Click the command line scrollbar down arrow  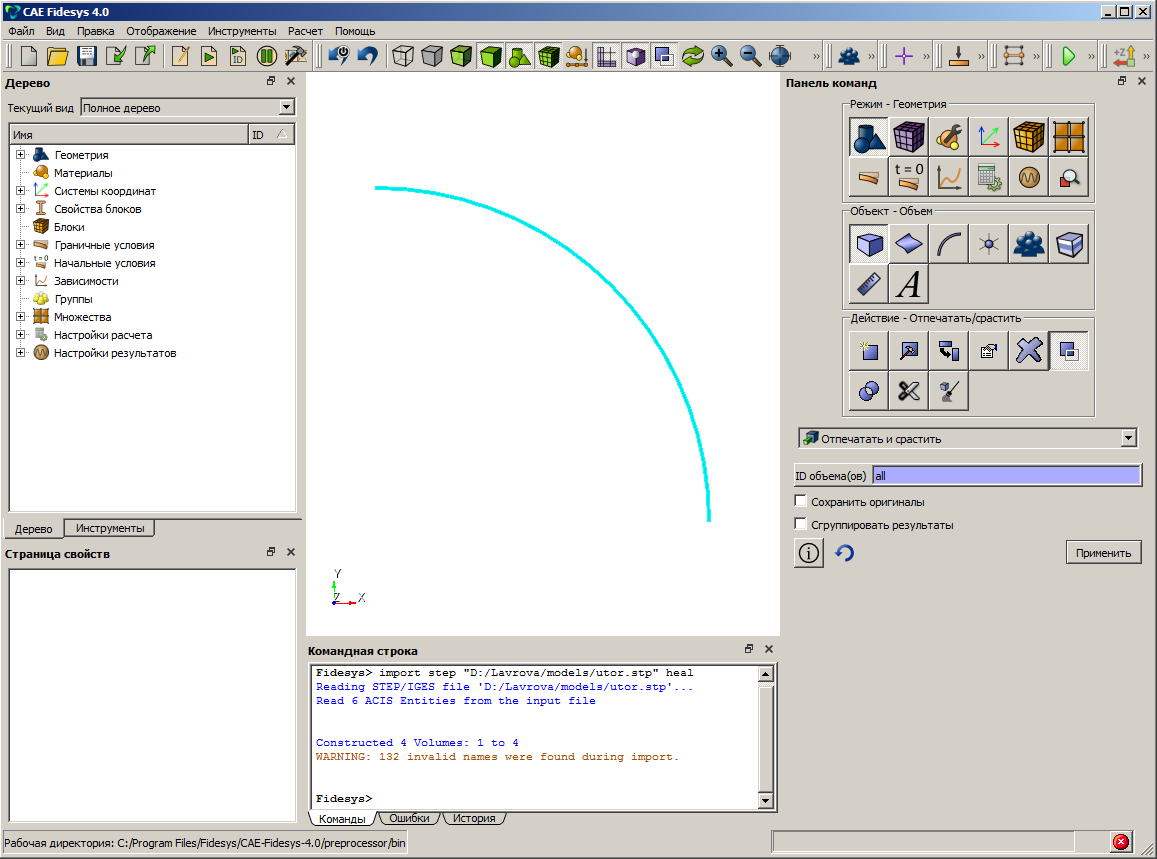(765, 800)
